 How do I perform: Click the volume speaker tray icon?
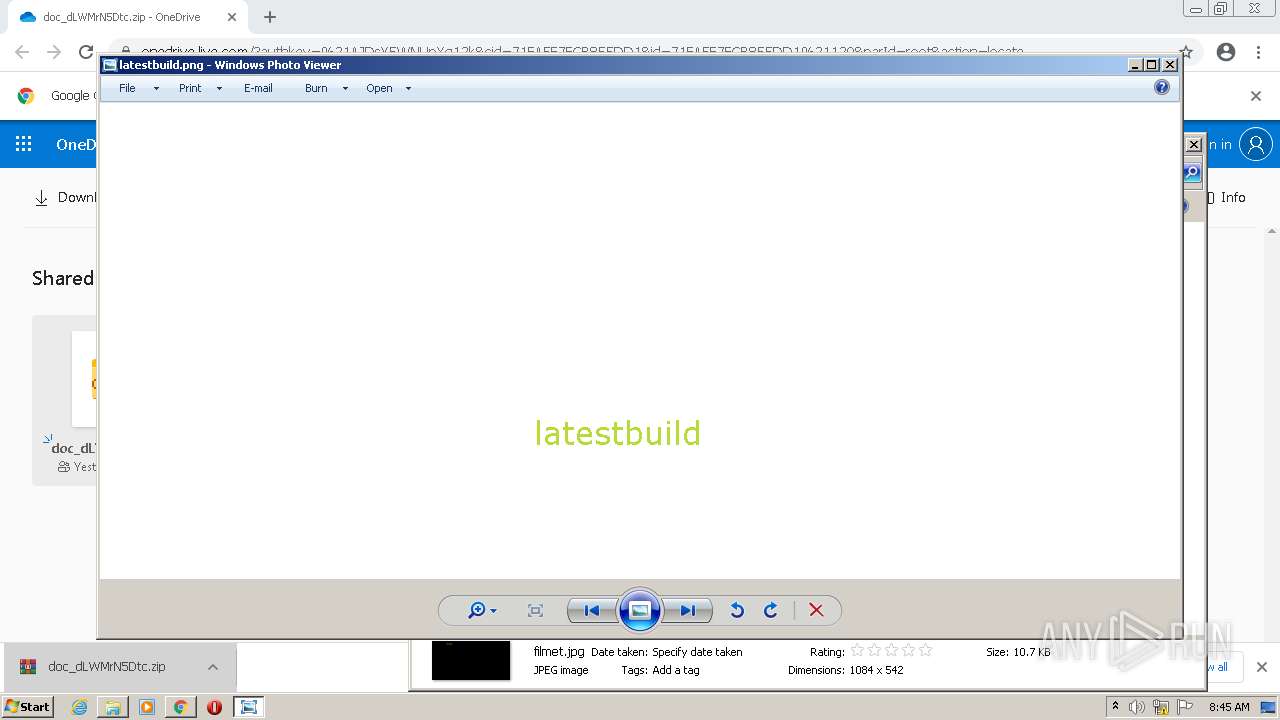pos(1136,707)
